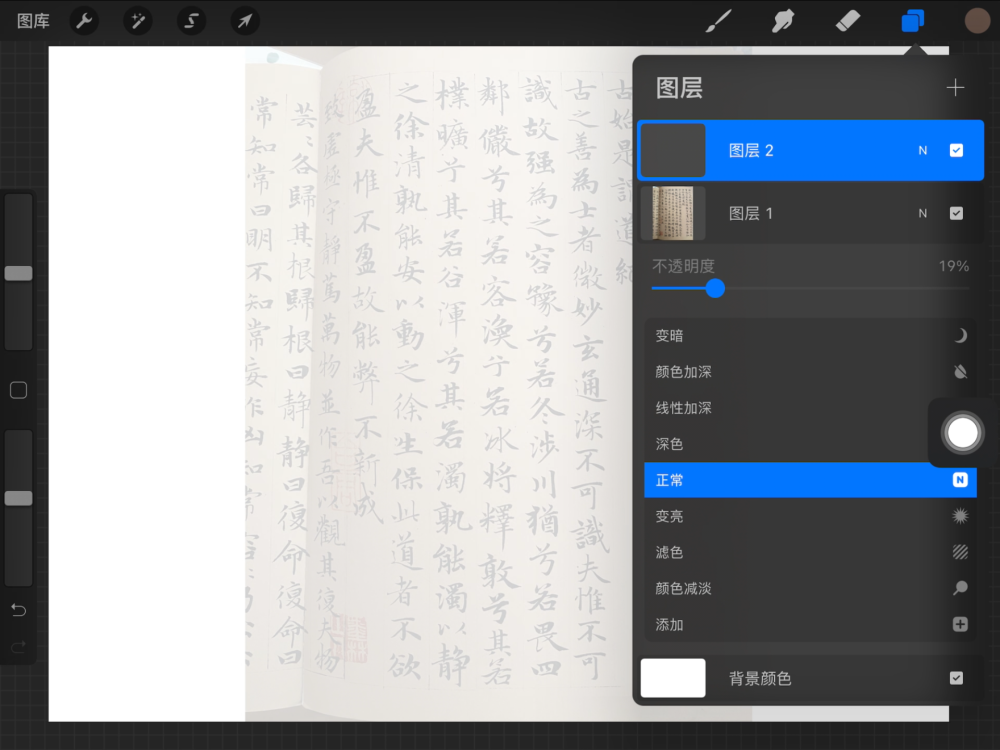The image size is (1000, 750).
Task: Select the Paintbrush tool
Action: (718, 21)
